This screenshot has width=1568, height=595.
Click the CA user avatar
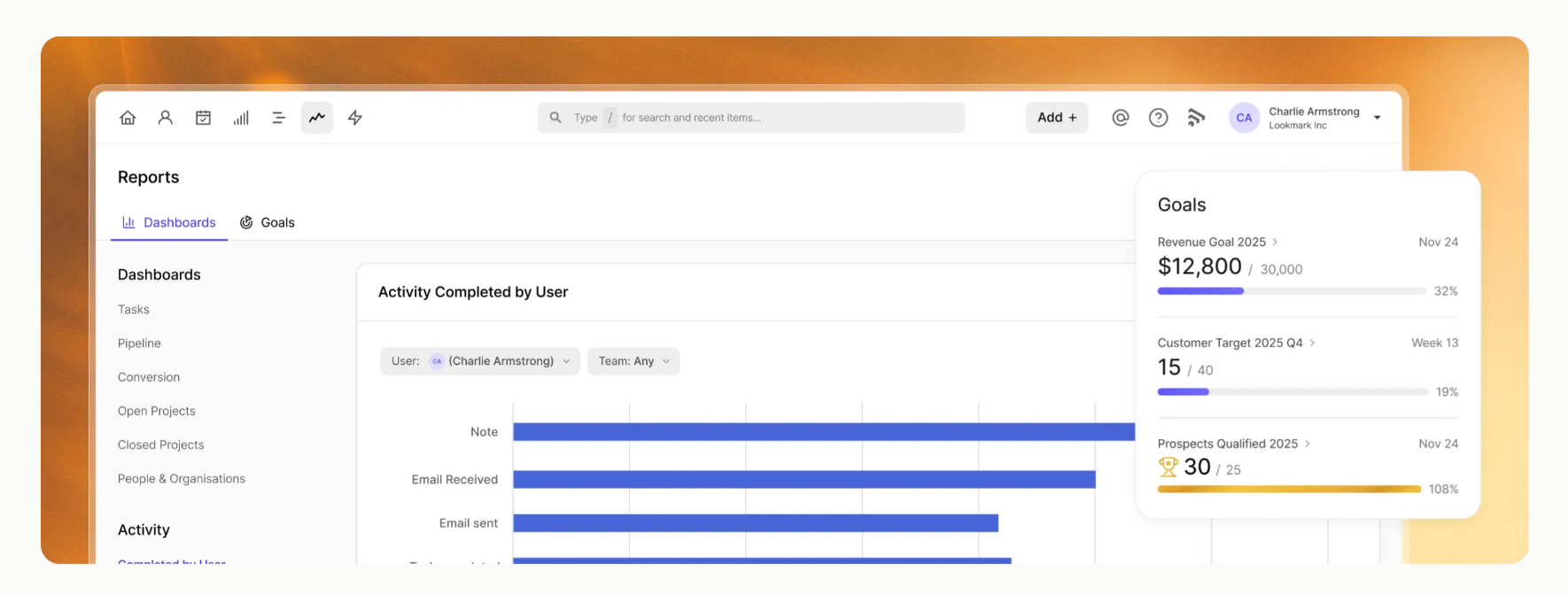(1244, 118)
